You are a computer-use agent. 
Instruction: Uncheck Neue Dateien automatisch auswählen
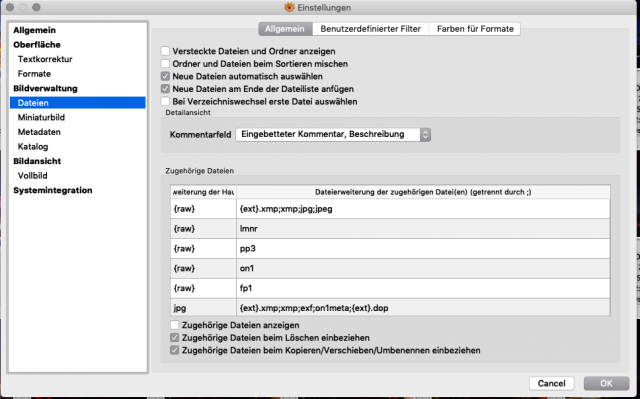point(165,76)
